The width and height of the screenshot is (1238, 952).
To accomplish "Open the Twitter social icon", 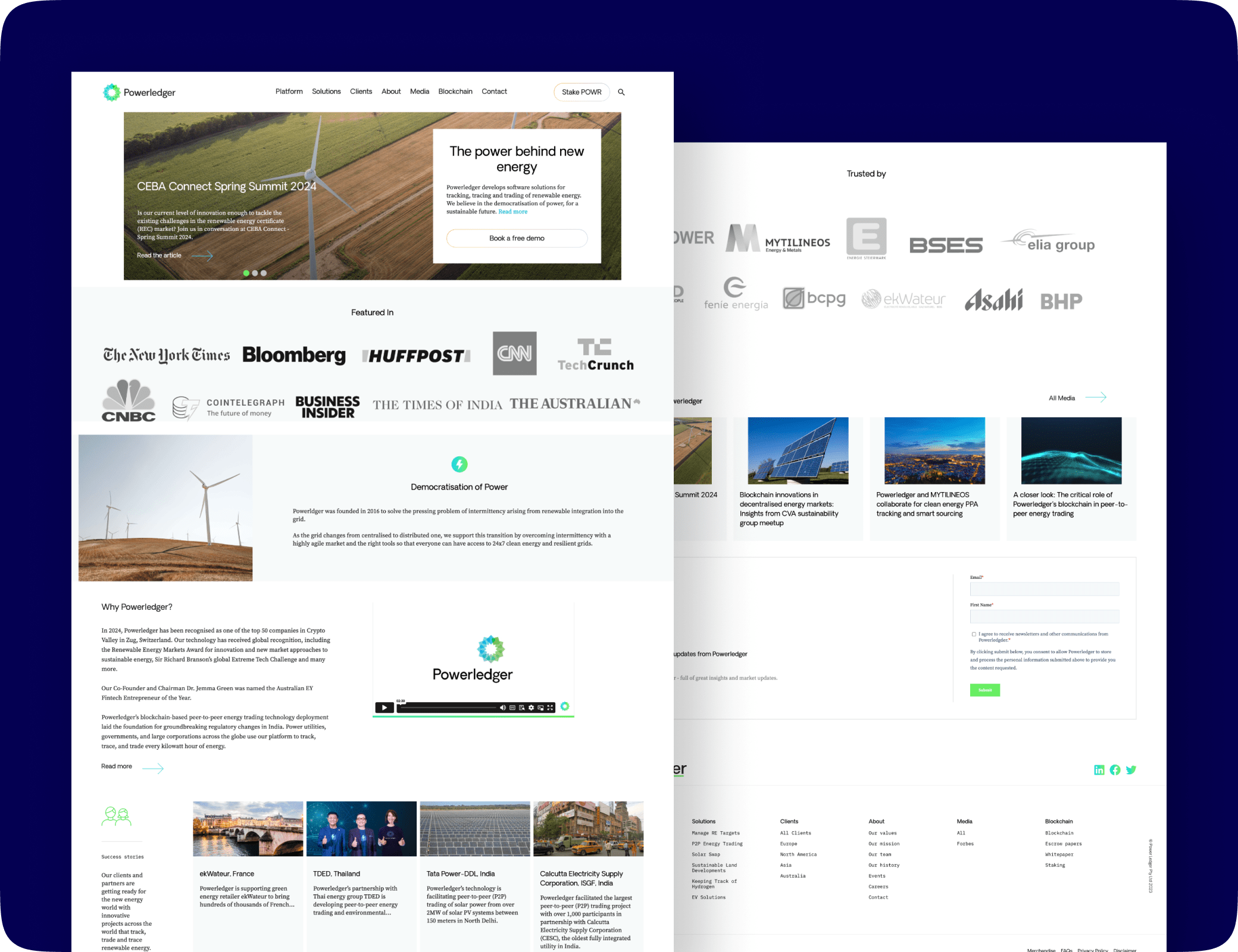I will click(x=1131, y=770).
